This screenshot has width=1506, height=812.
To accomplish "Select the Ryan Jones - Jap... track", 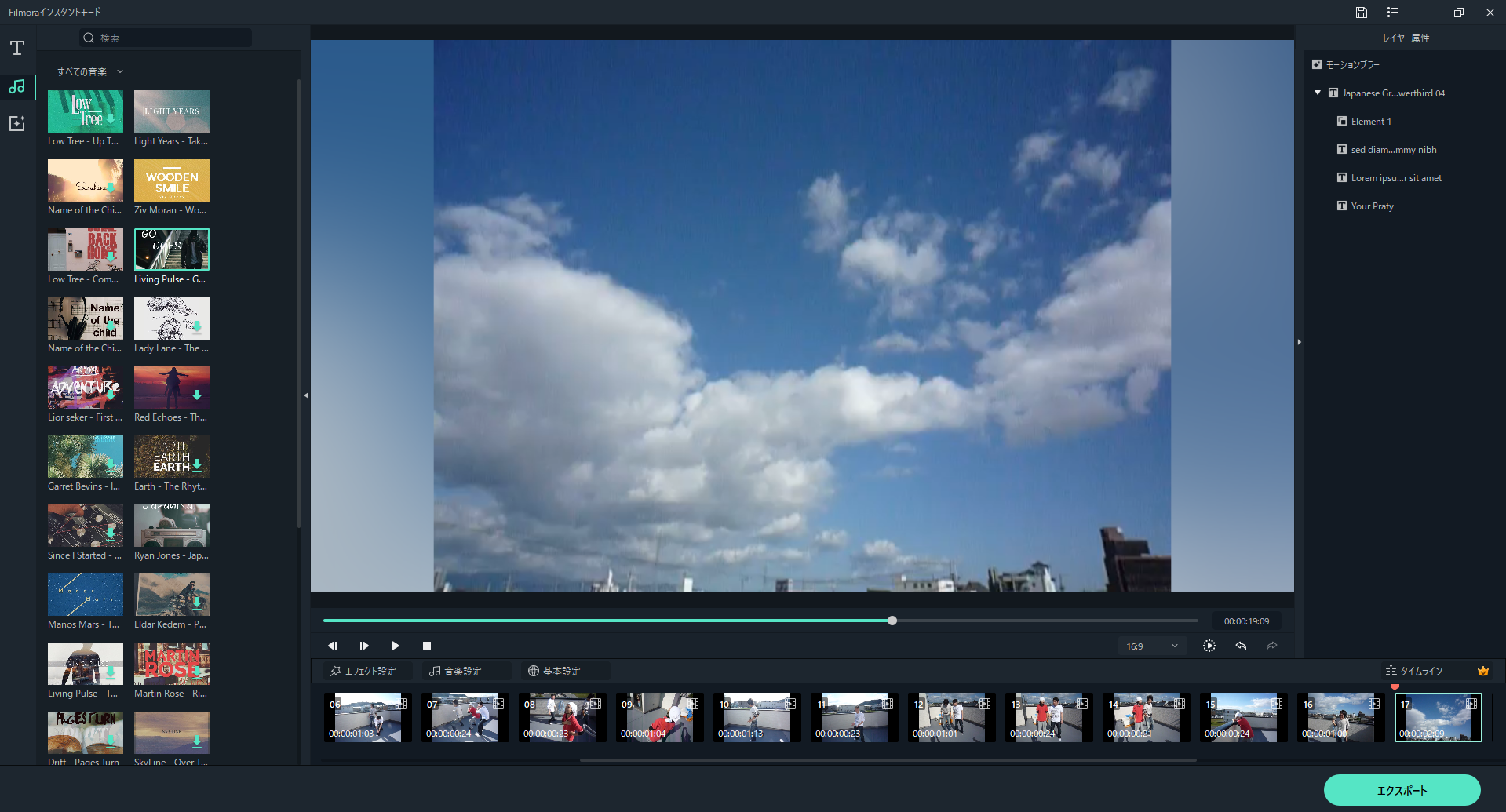I will pyautogui.click(x=172, y=526).
